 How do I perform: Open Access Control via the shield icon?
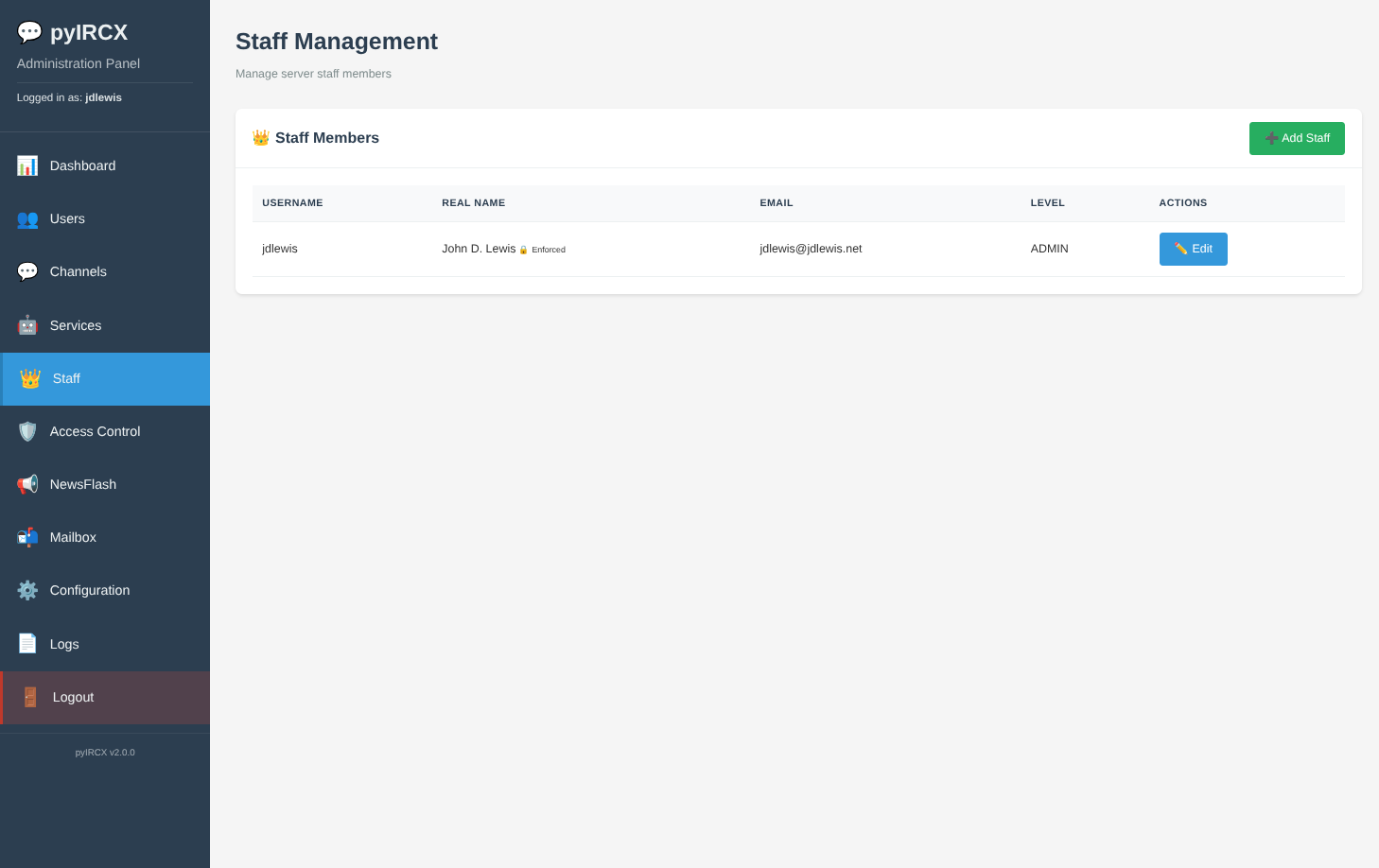[28, 431]
